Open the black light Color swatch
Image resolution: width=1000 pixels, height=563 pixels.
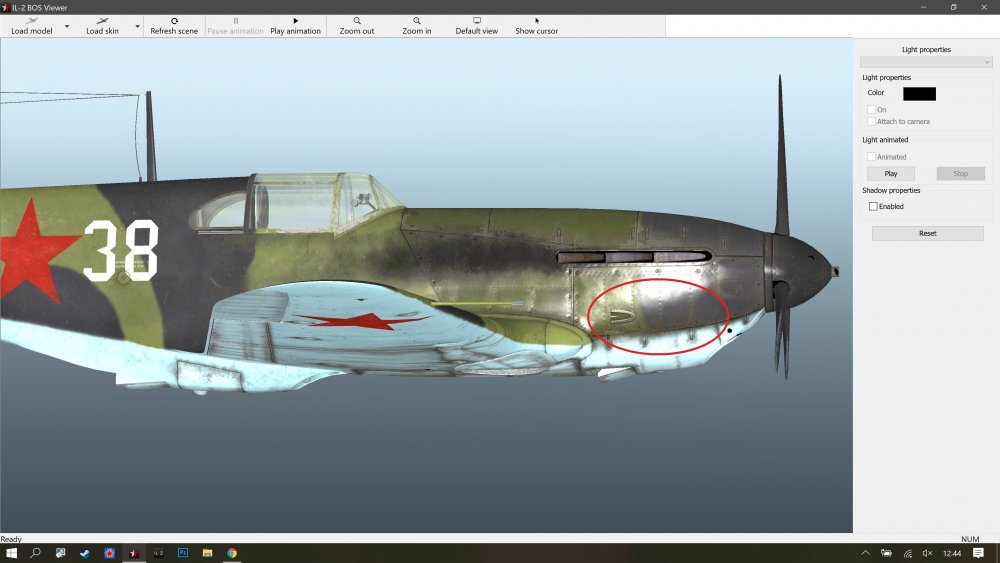point(919,93)
